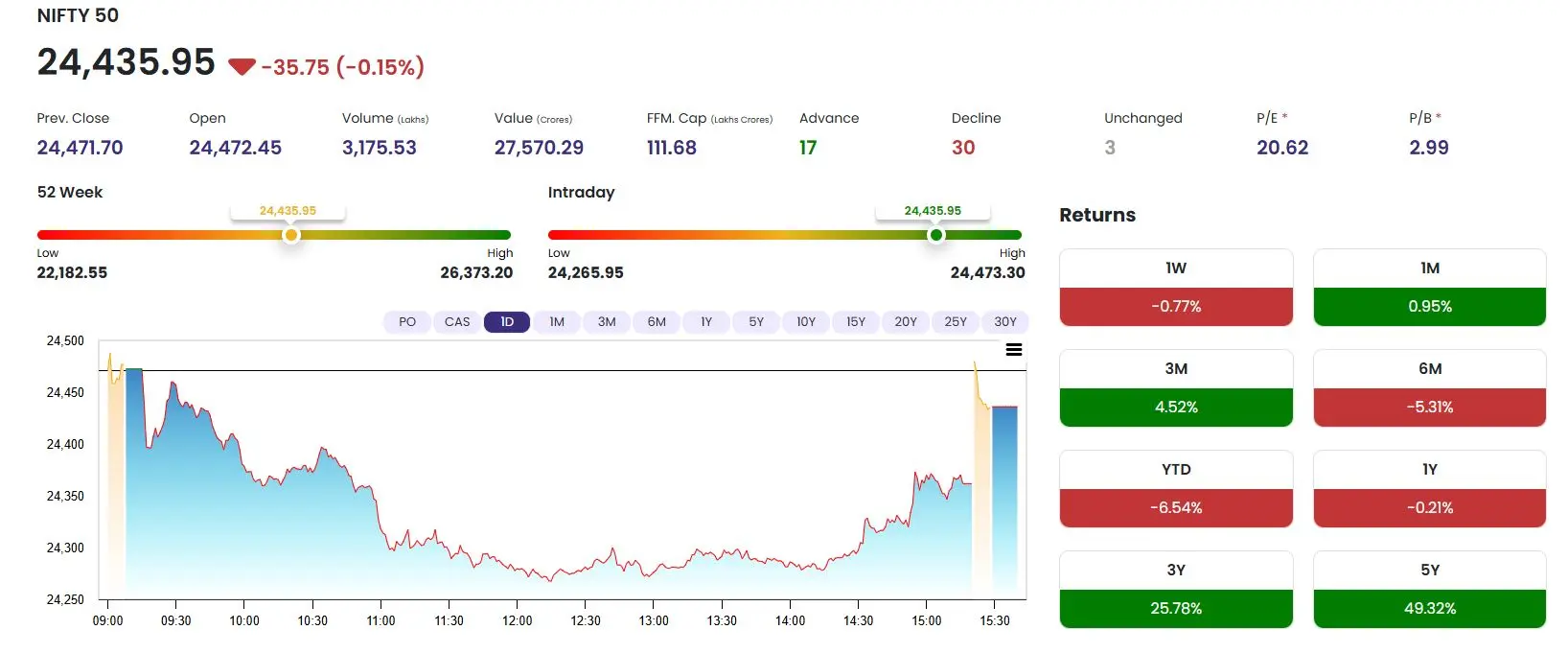Select the CAS chart tab
1568x653 pixels.
click(x=457, y=322)
